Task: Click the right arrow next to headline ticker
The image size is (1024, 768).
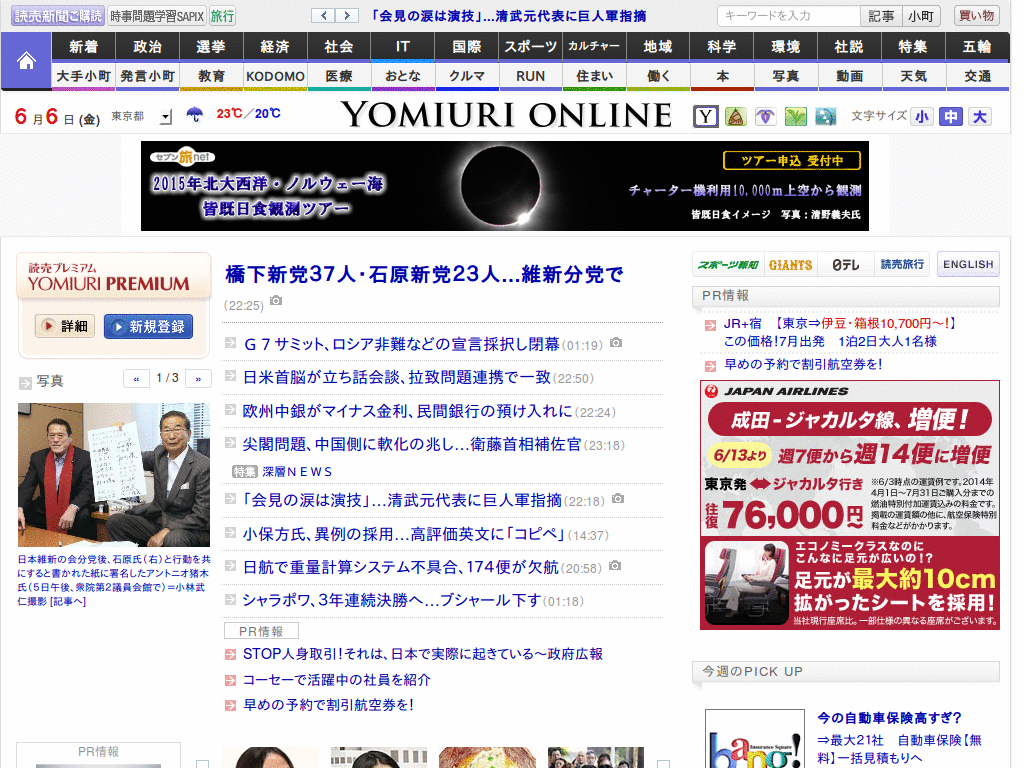Action: coord(345,15)
